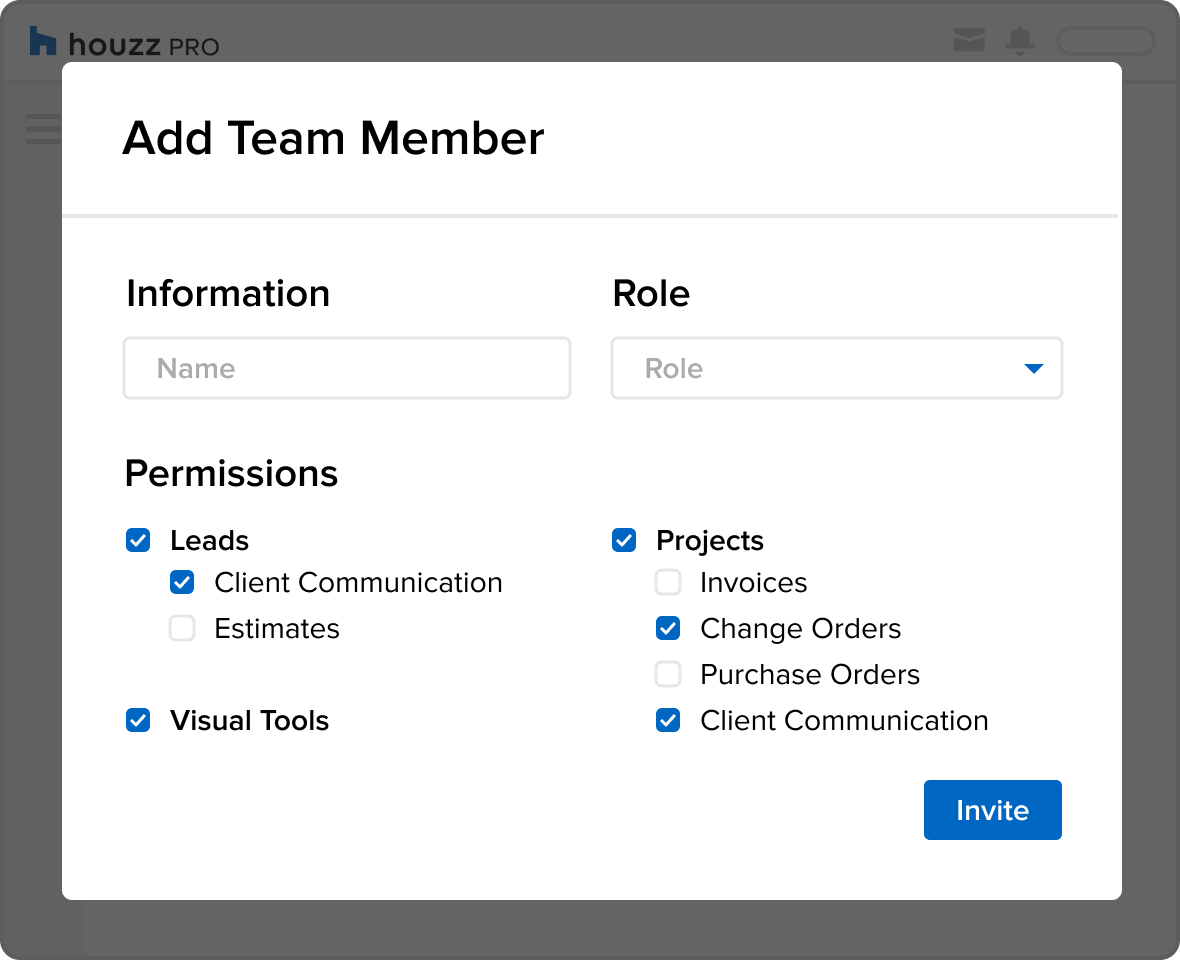Uncheck Client Communication under Leads
This screenshot has width=1180, height=960.
point(182,582)
